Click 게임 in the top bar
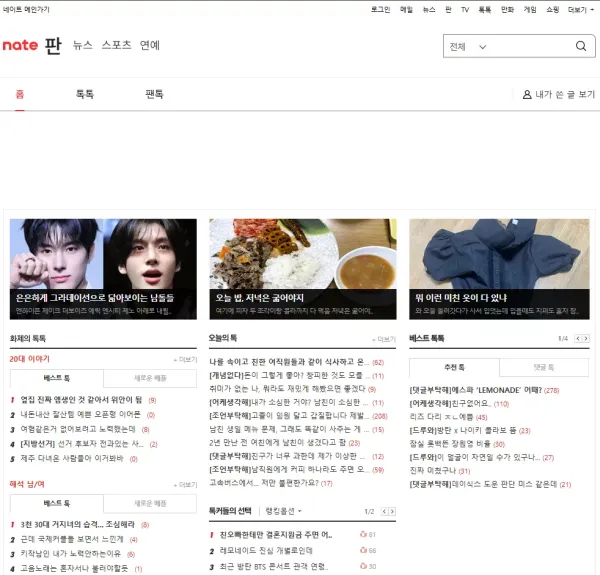The width and height of the screenshot is (600, 575). (x=530, y=10)
